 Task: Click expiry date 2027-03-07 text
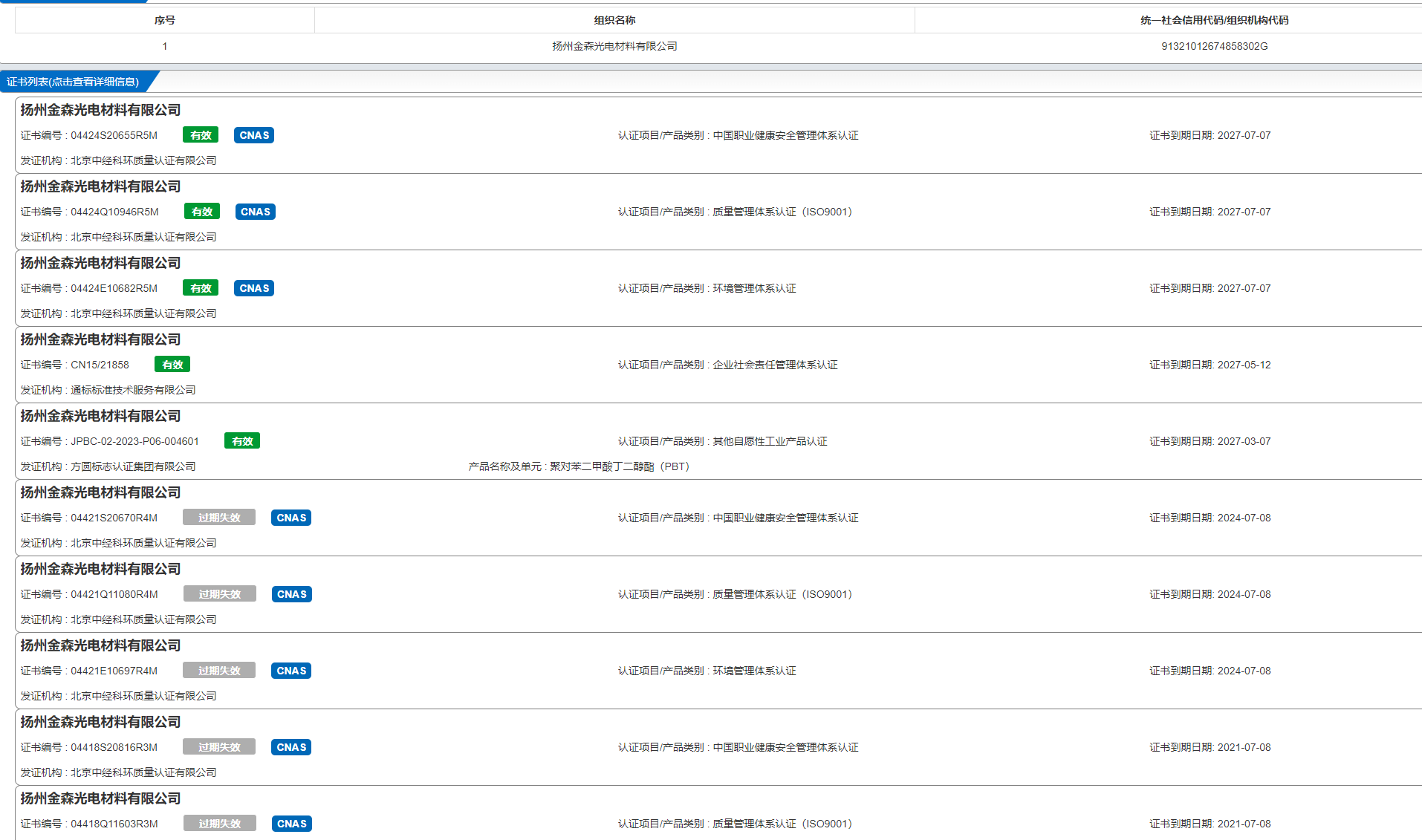click(1244, 441)
